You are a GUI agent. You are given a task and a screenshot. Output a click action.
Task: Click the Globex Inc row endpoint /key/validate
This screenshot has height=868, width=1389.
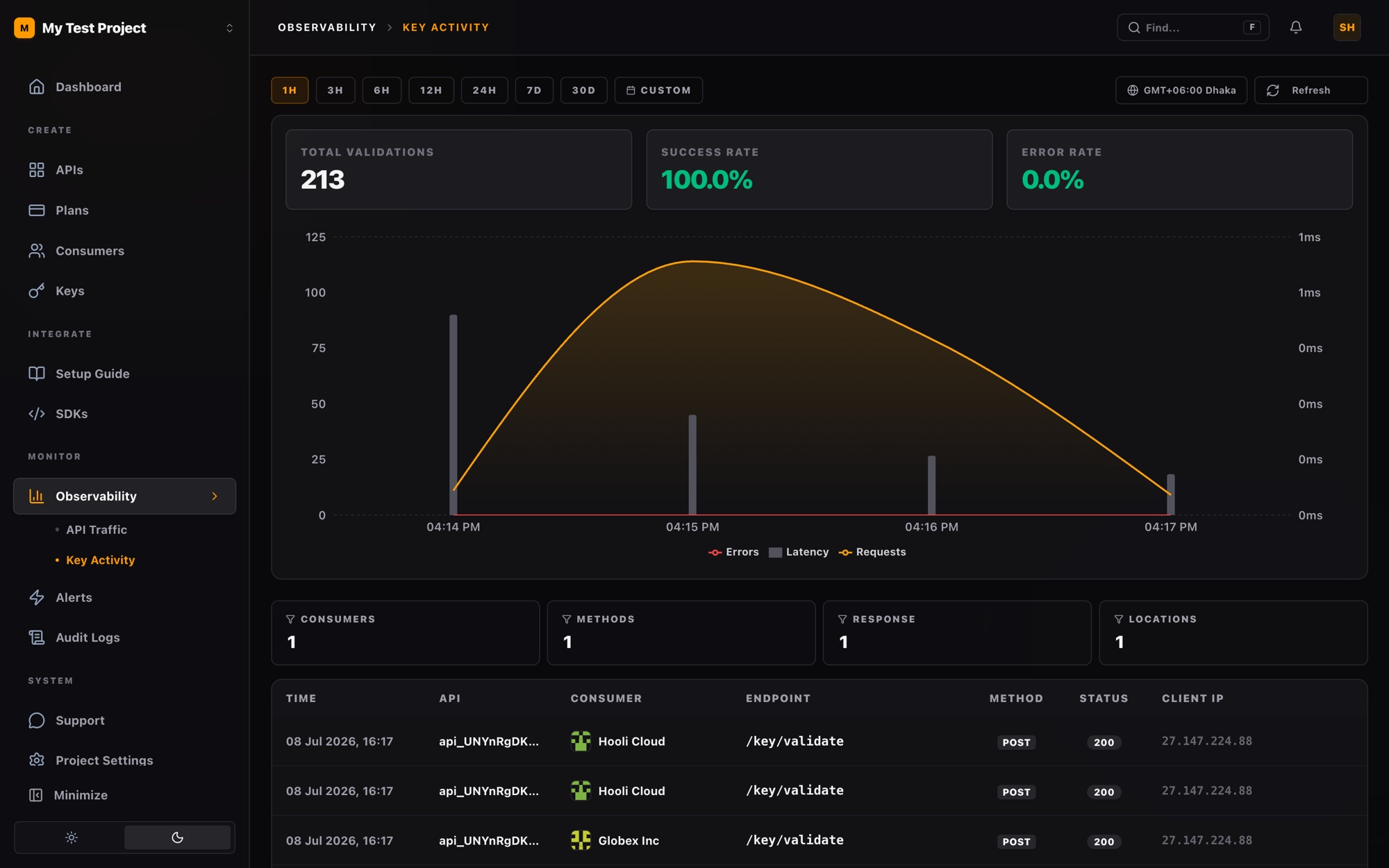coord(795,840)
